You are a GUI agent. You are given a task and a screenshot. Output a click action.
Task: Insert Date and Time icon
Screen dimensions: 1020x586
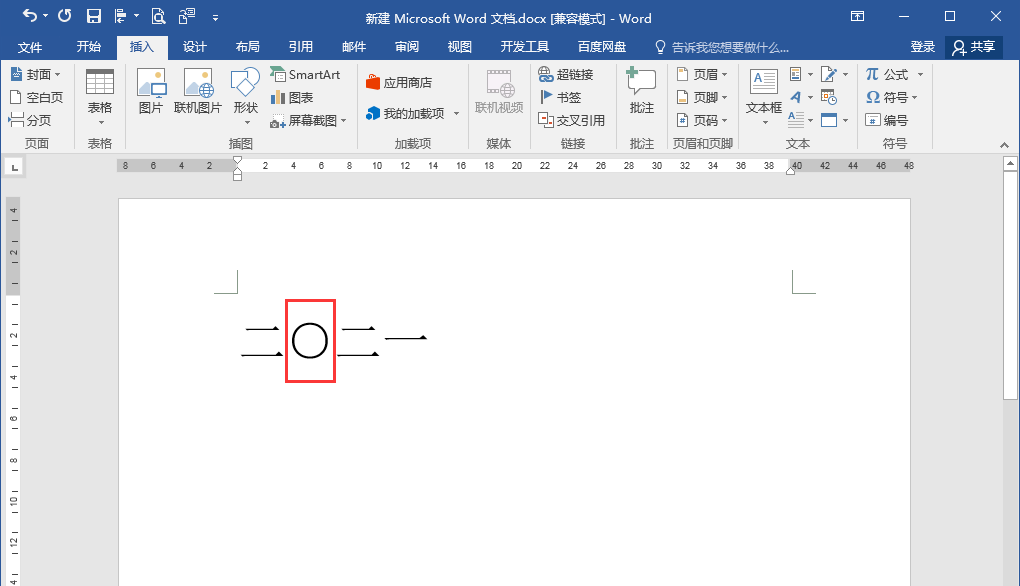click(829, 97)
